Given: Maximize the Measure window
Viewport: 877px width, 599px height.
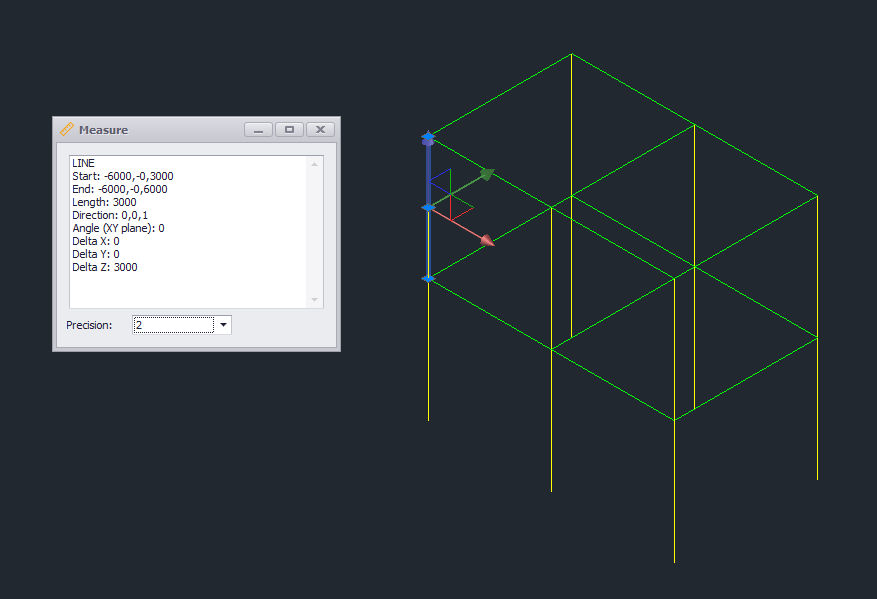Looking at the screenshot, I should 289,129.
